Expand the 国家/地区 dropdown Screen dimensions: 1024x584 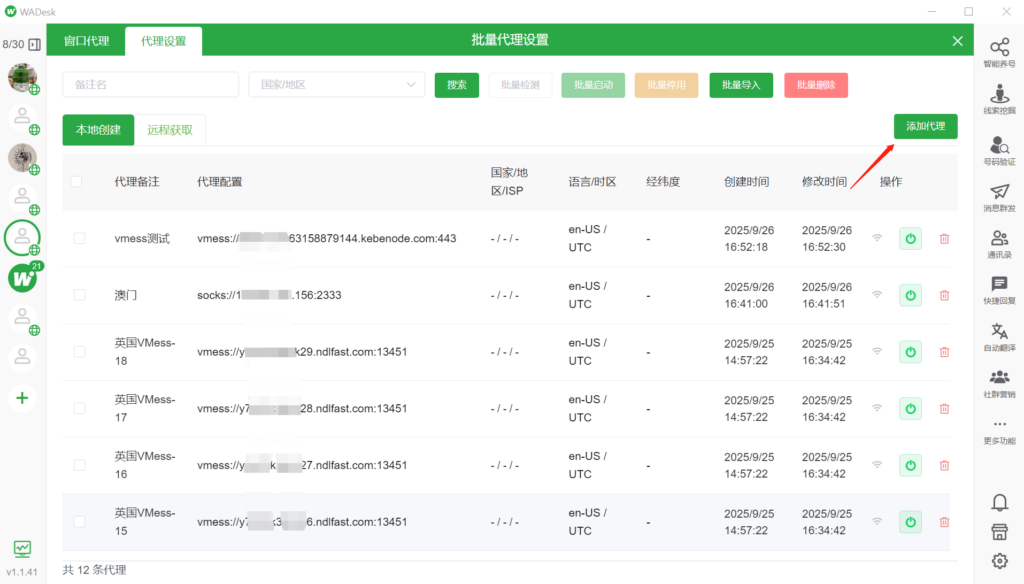(x=337, y=85)
